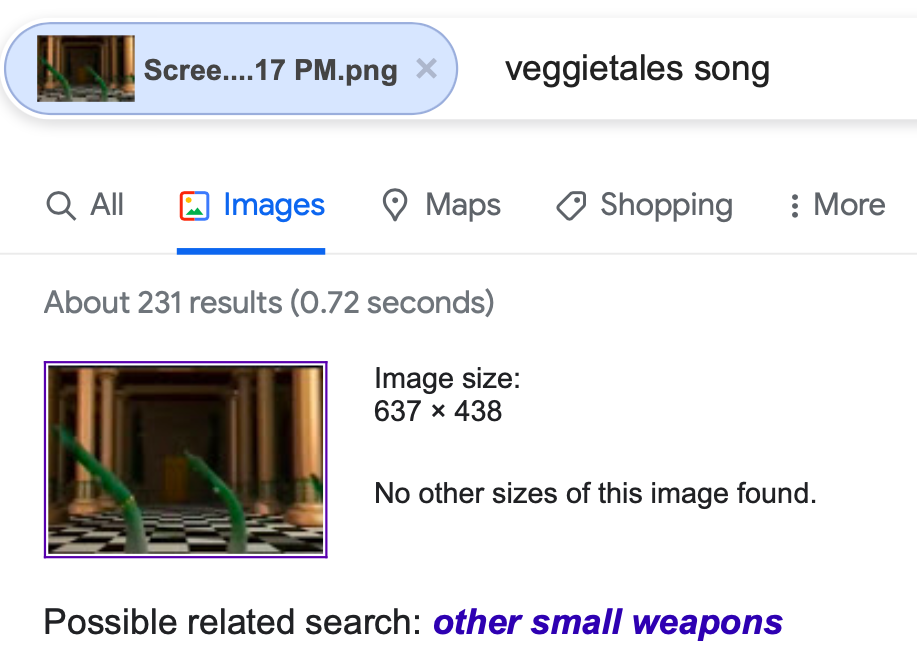The height and width of the screenshot is (672, 917).
Task: Click the Possible related search label
Action: coord(233,622)
